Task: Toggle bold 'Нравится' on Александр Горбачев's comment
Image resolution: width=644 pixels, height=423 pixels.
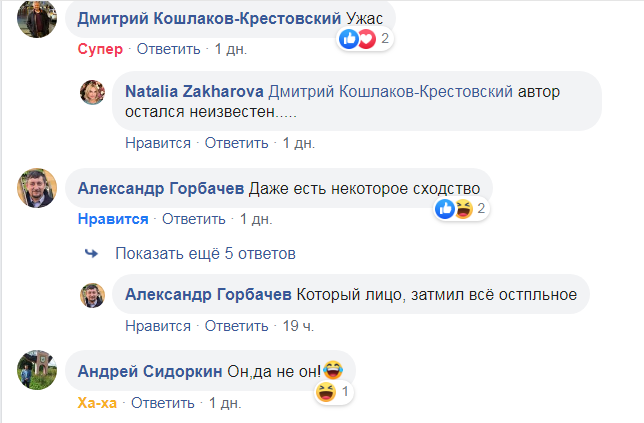Action: (113, 219)
